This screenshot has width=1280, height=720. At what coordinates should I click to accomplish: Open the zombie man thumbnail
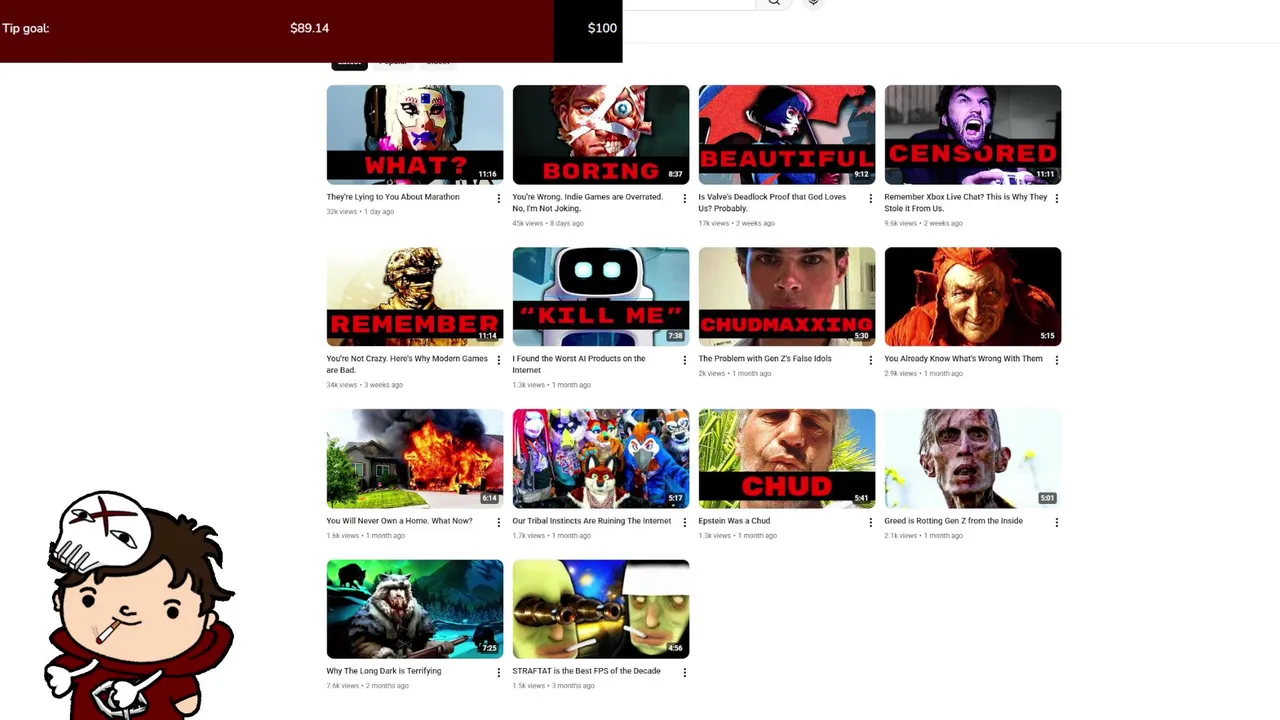coord(973,459)
